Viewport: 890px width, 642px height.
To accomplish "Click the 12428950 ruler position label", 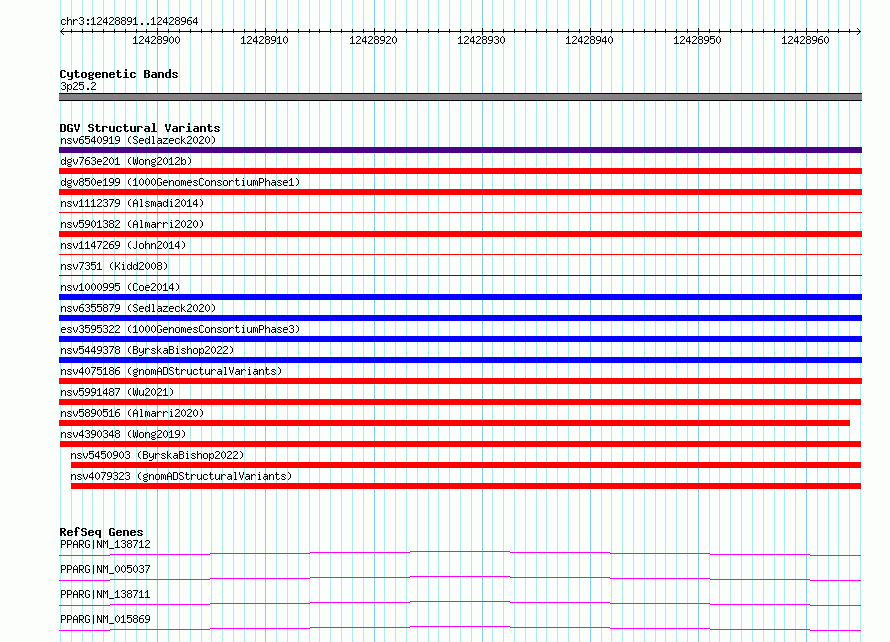I will pyautogui.click(x=697, y=40).
